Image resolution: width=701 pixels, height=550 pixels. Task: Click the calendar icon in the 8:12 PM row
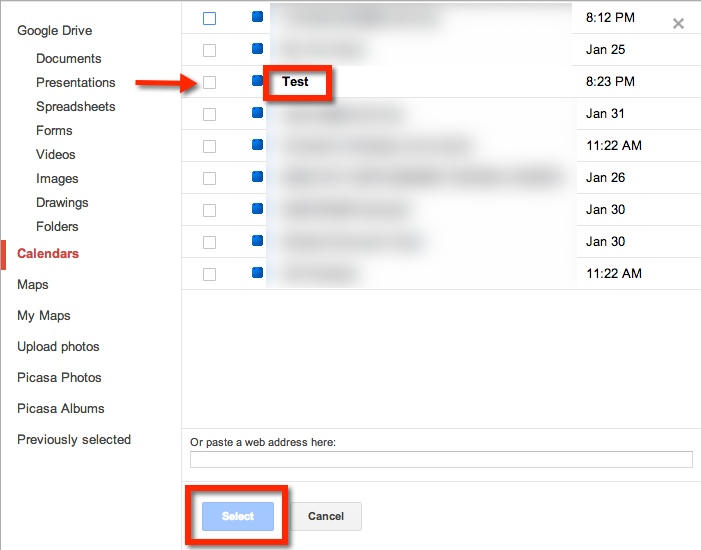coord(257,17)
